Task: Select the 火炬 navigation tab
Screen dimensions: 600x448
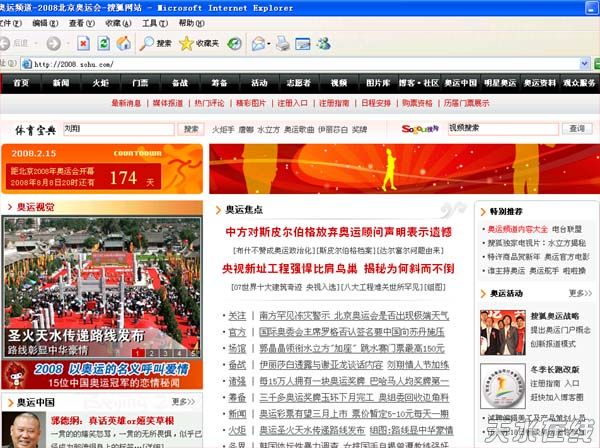Action: (101, 83)
